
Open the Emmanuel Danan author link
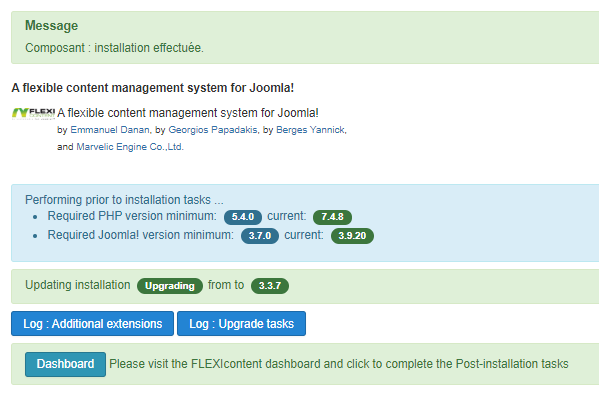click(110, 130)
